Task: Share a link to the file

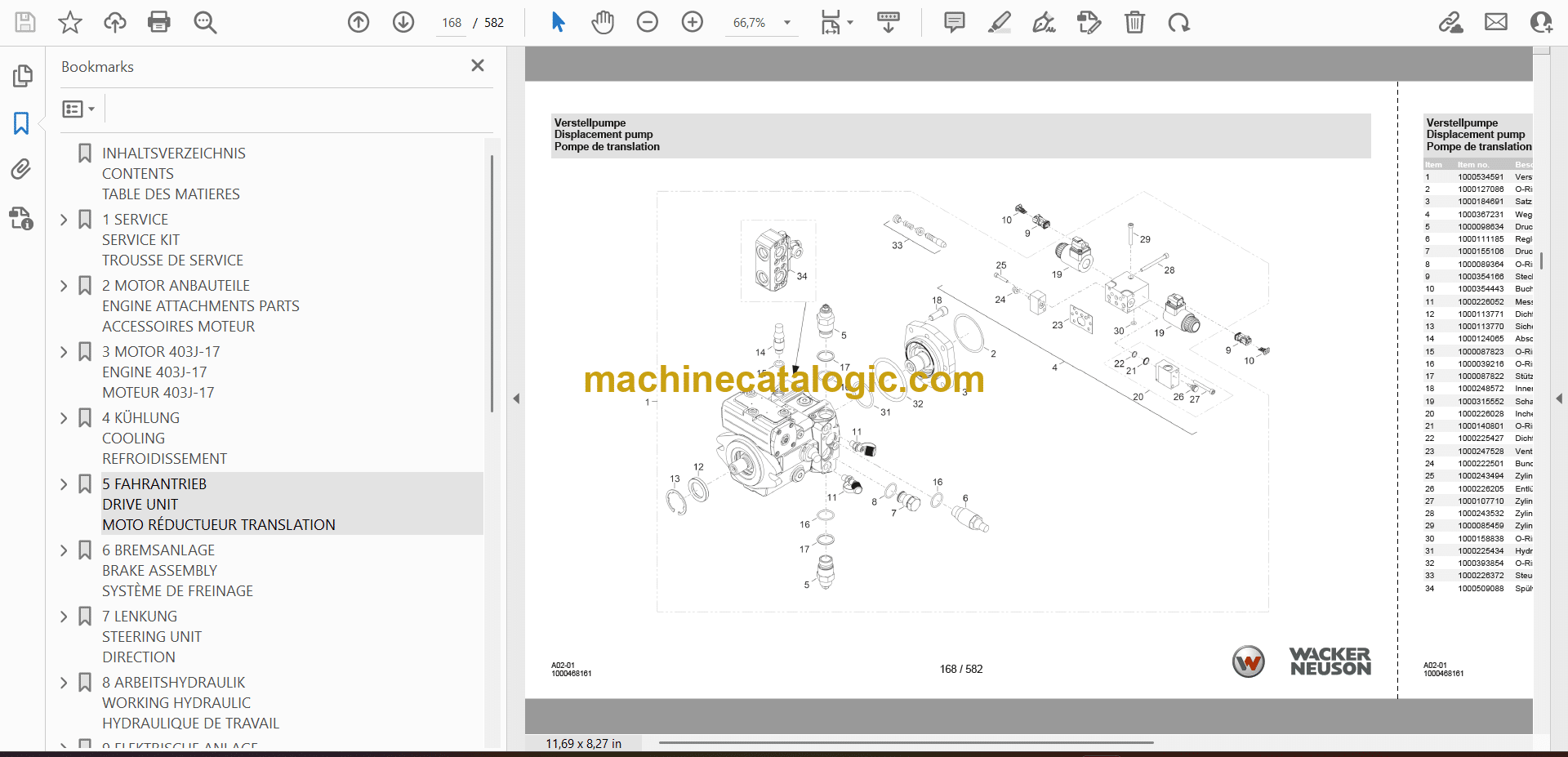Action: pos(1451,22)
